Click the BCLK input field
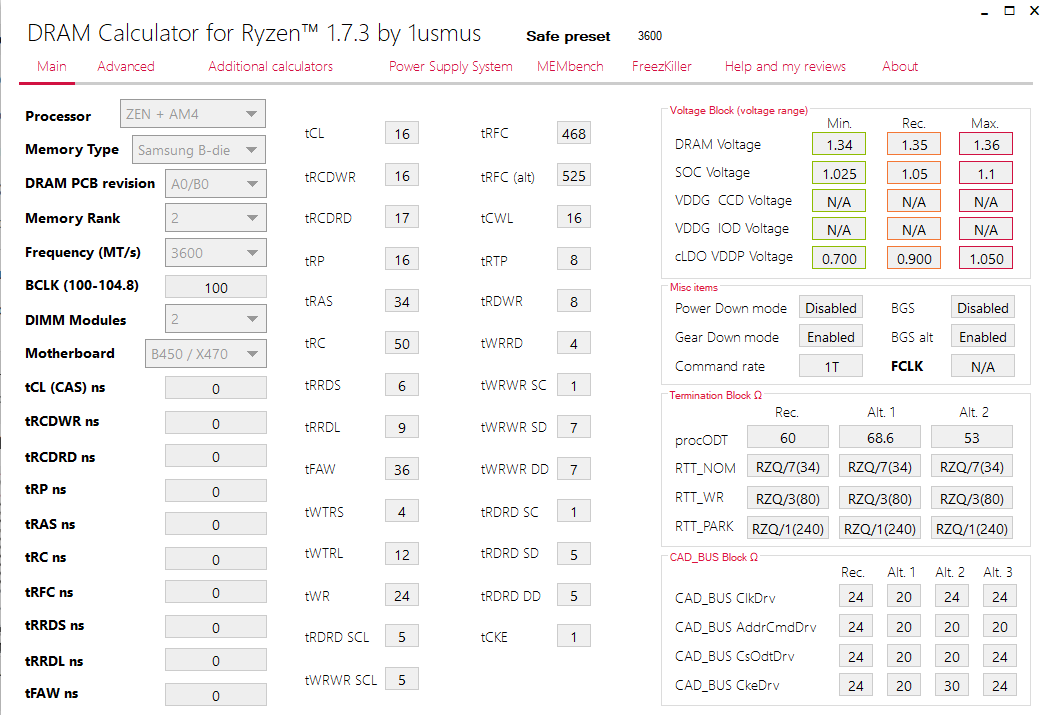The height and width of the screenshot is (715, 1050). (216, 287)
